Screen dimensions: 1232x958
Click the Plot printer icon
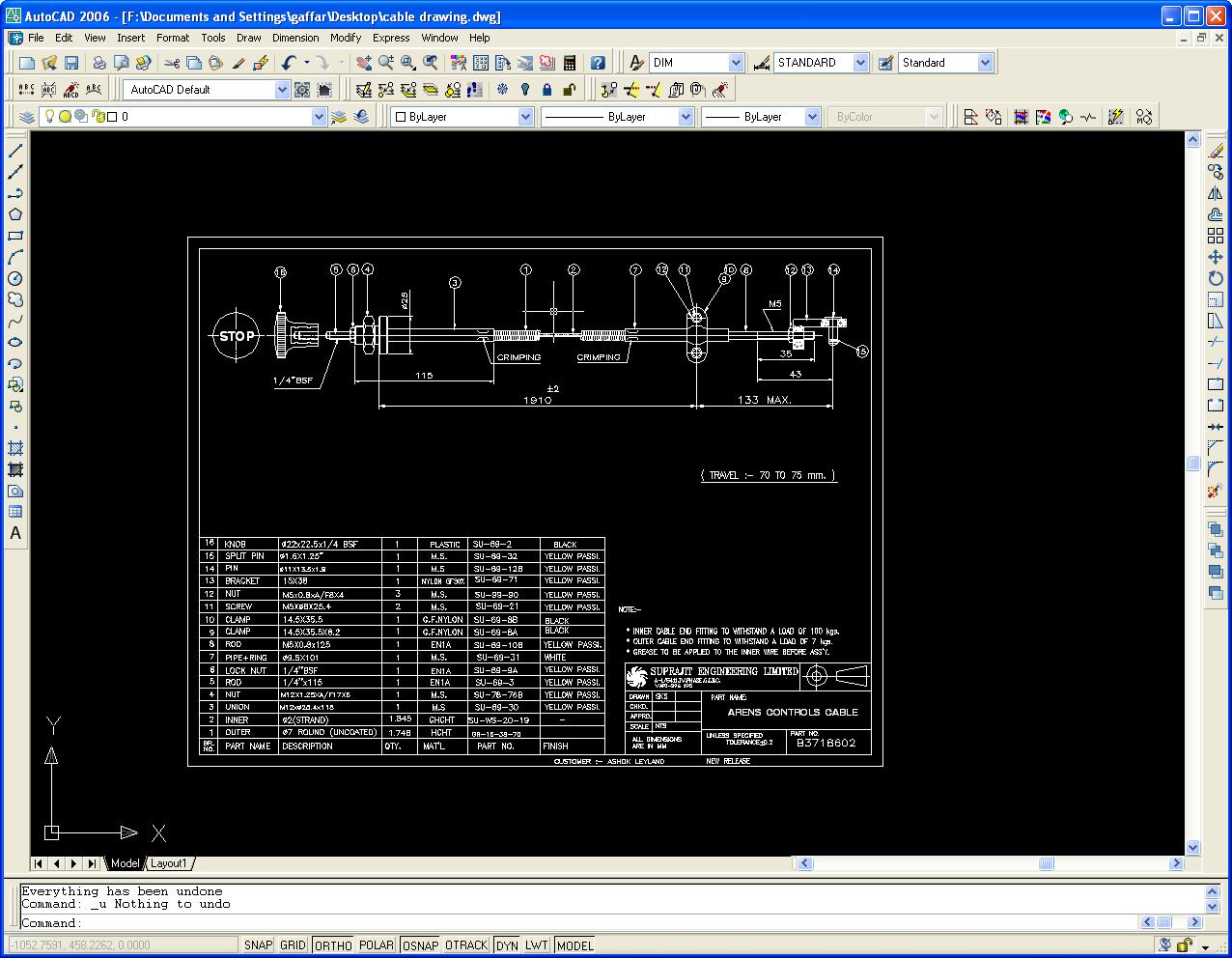coord(98,63)
